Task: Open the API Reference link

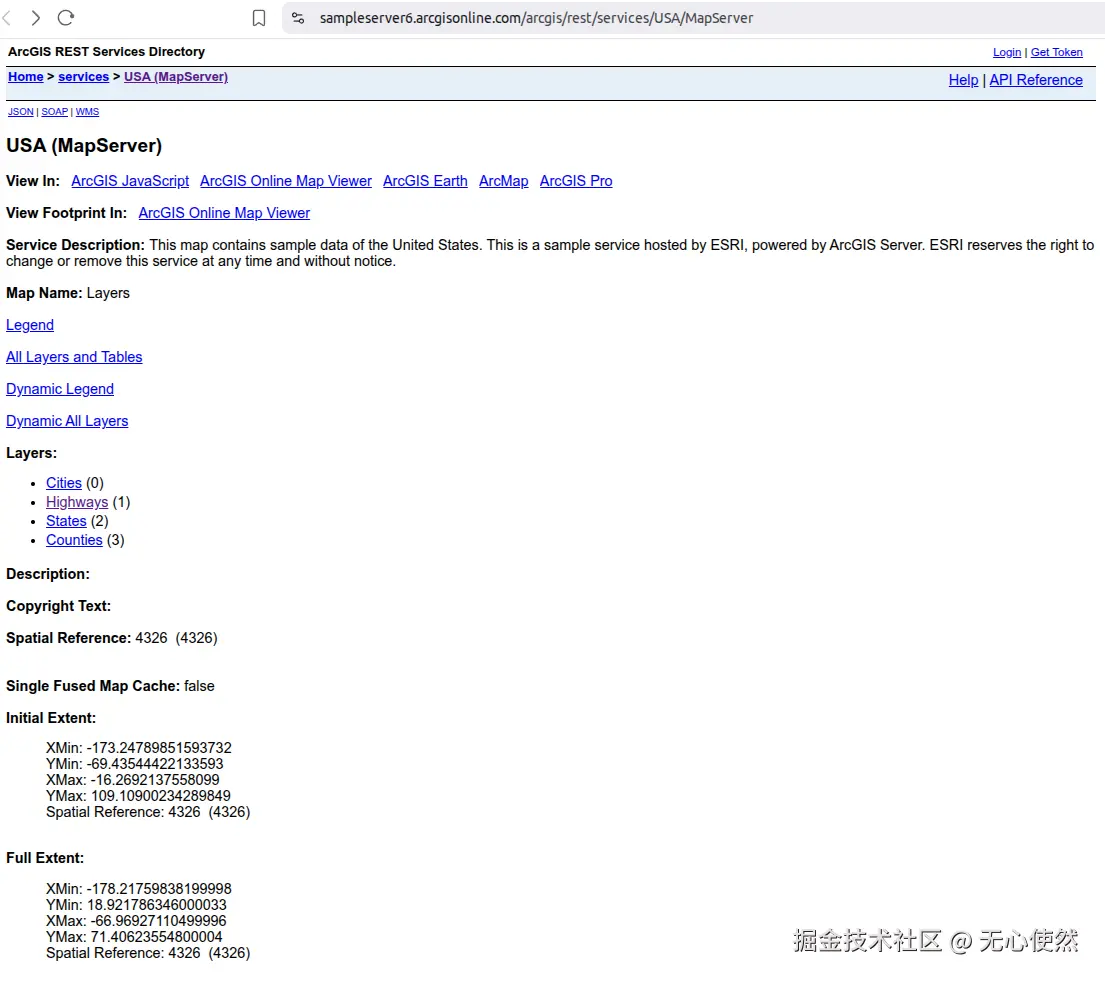Action: [1036, 80]
